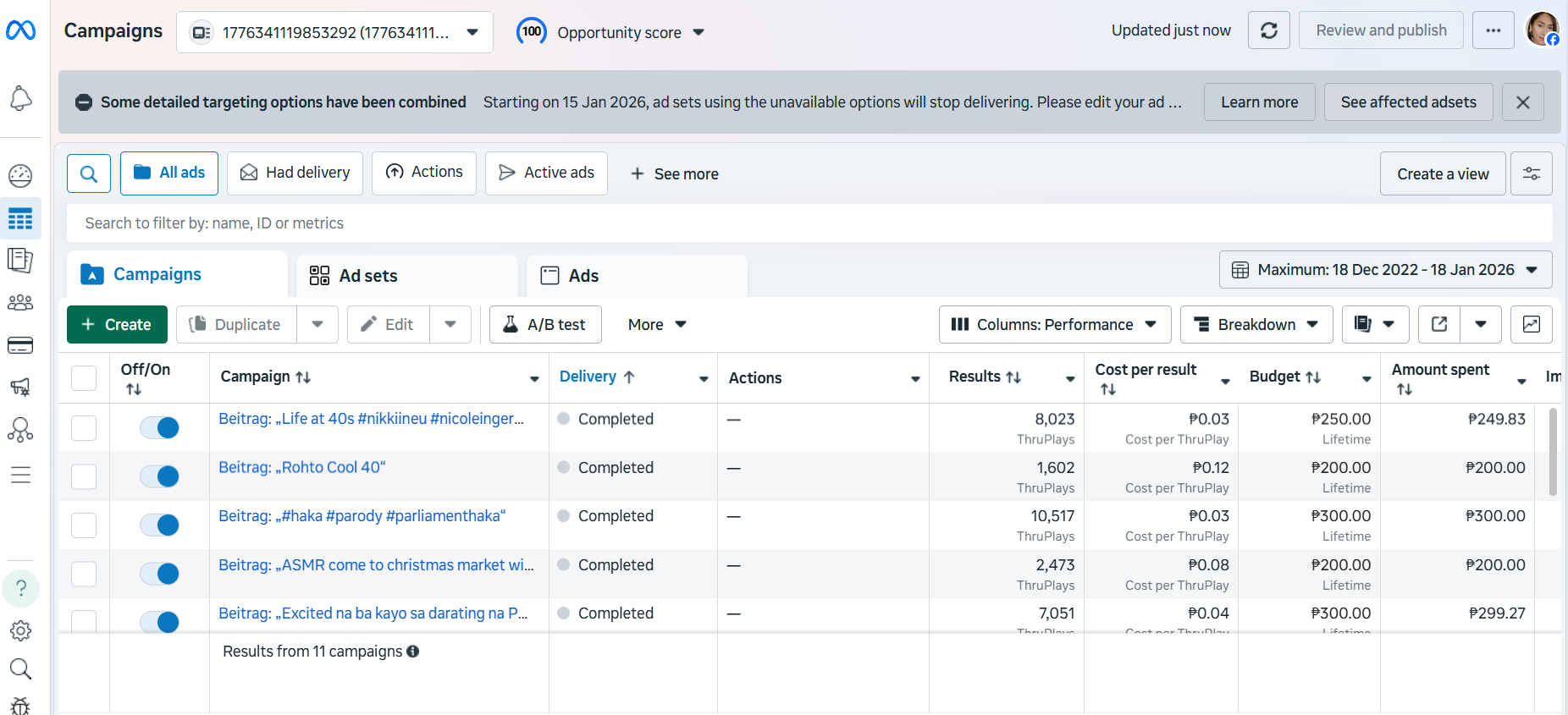Tick the checkbox for the #haka parody campaign
Screen dimensions: 1568x715
point(84,525)
